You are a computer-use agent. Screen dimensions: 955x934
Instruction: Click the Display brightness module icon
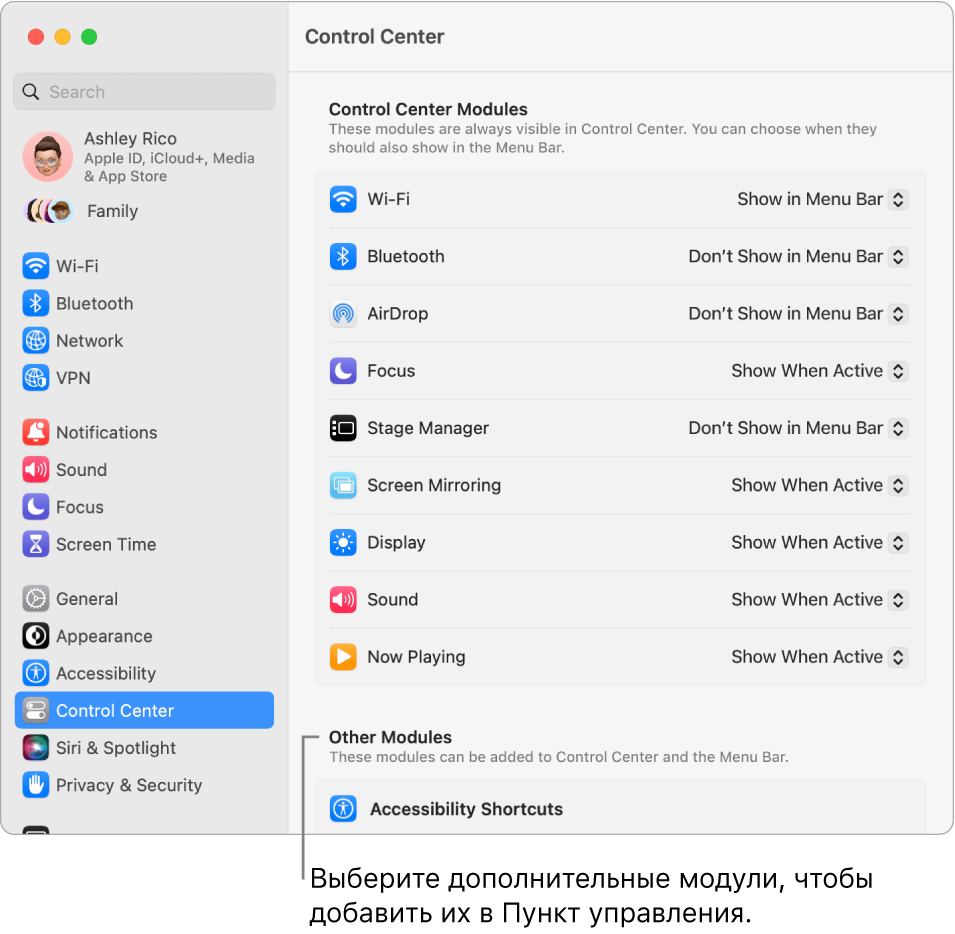(343, 542)
